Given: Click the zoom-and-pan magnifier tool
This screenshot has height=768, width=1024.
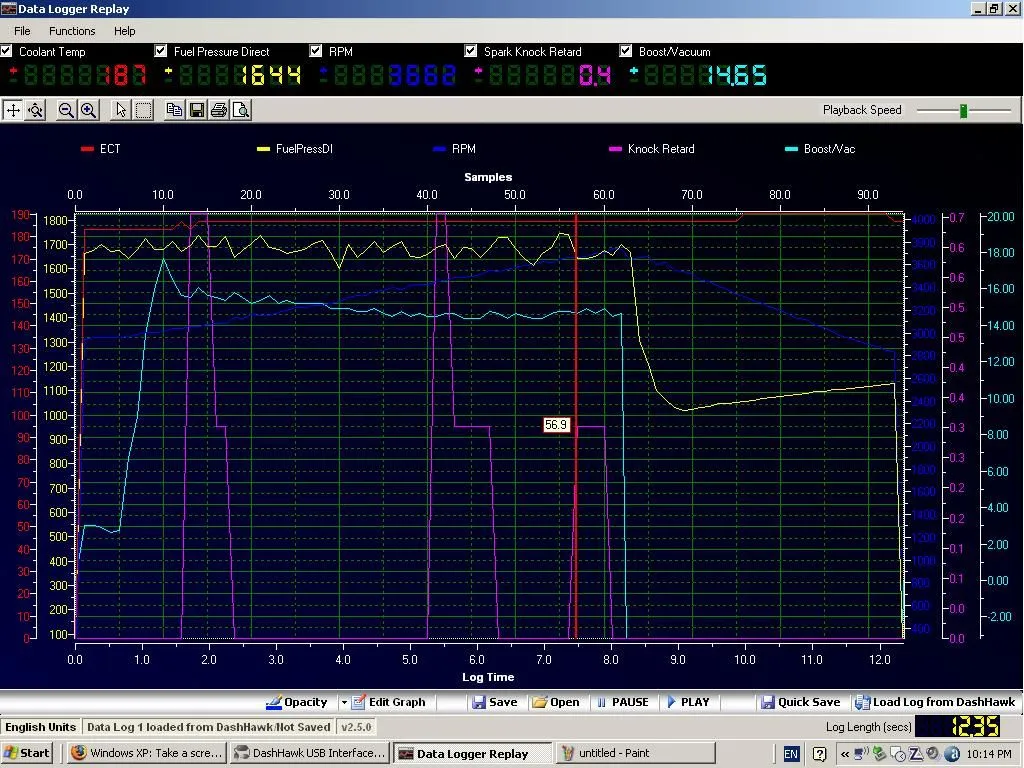Looking at the screenshot, I should (x=35, y=110).
